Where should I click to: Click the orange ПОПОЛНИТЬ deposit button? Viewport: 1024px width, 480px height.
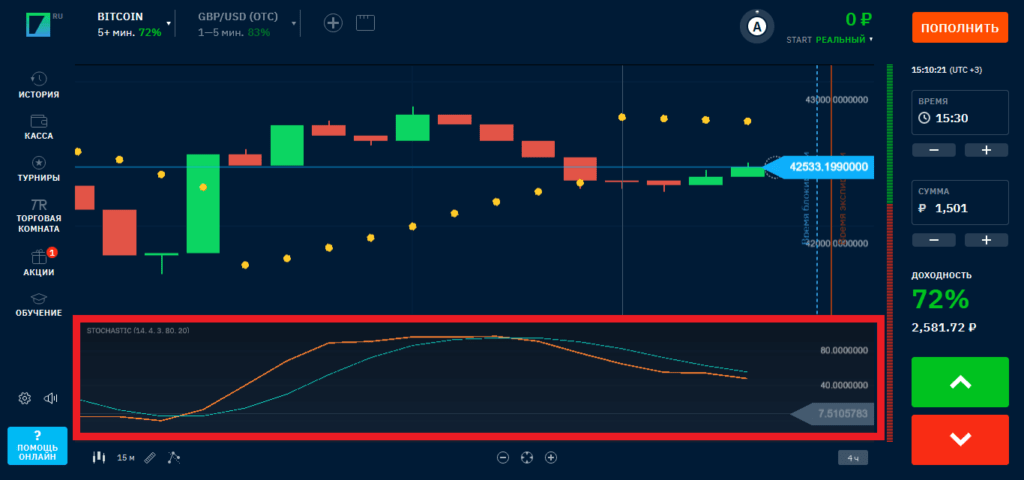point(959,27)
